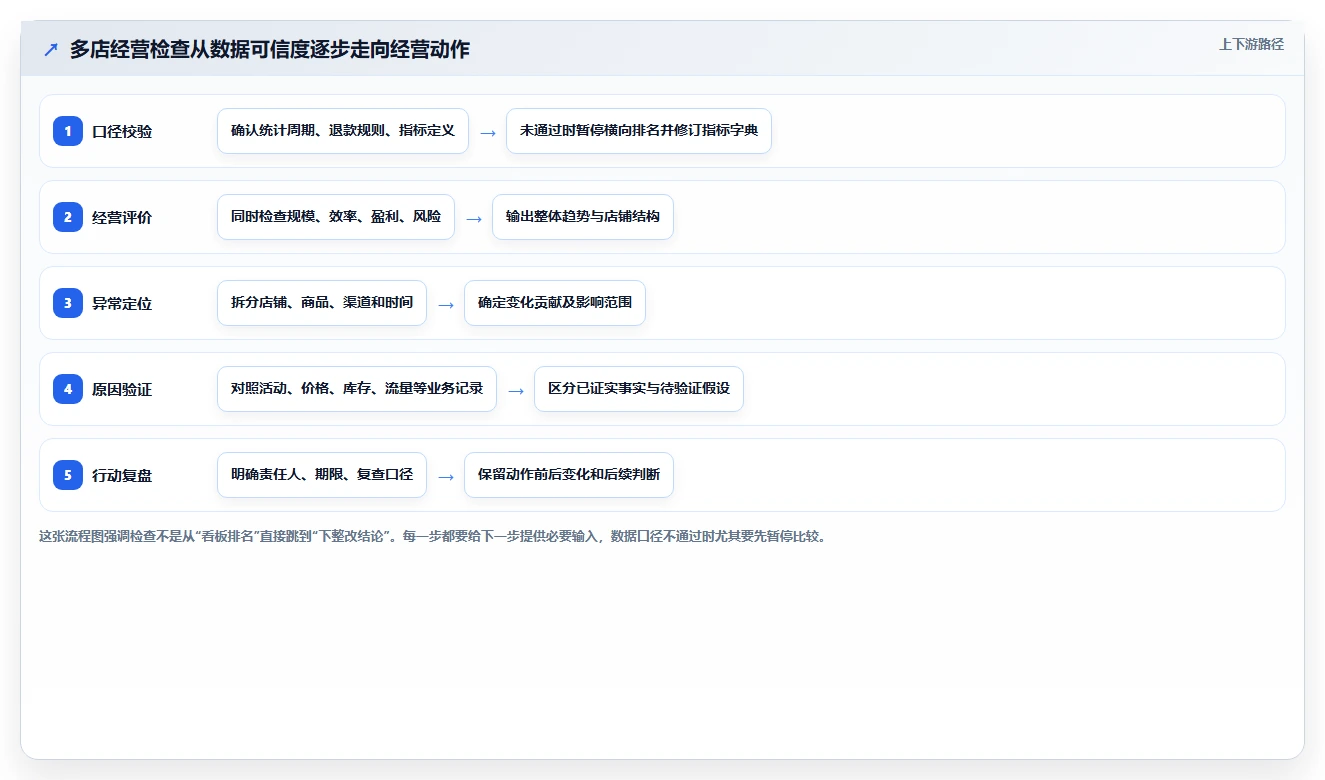Select step badge 5 for 行动复盘
The height and width of the screenshot is (780, 1325).
click(x=68, y=475)
